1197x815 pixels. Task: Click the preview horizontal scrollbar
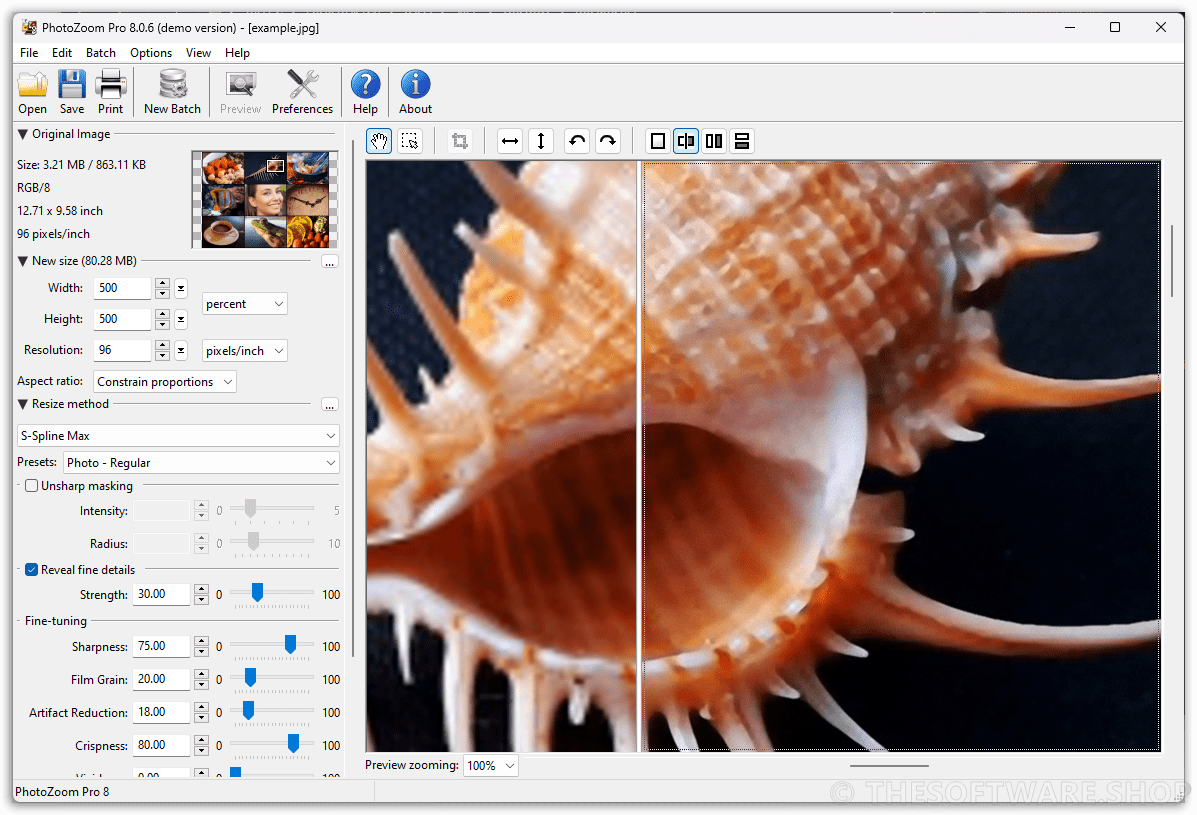click(889, 765)
